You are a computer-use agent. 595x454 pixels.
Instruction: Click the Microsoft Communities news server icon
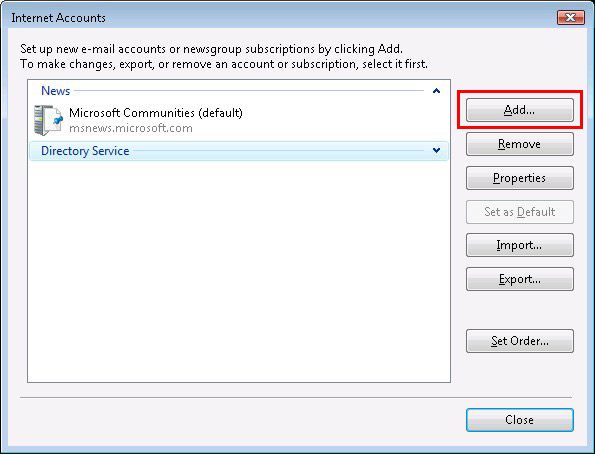pos(48,120)
